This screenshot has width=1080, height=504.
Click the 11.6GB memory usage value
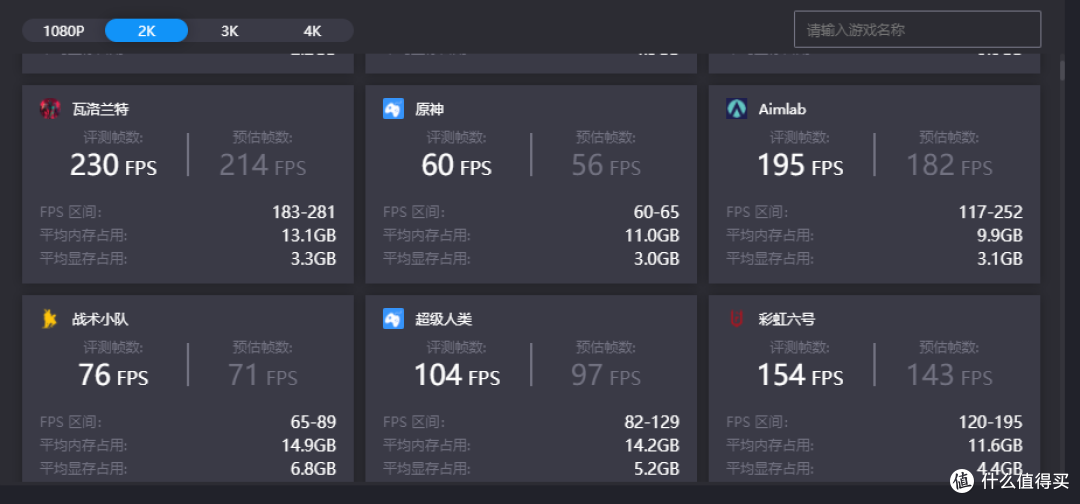point(995,445)
